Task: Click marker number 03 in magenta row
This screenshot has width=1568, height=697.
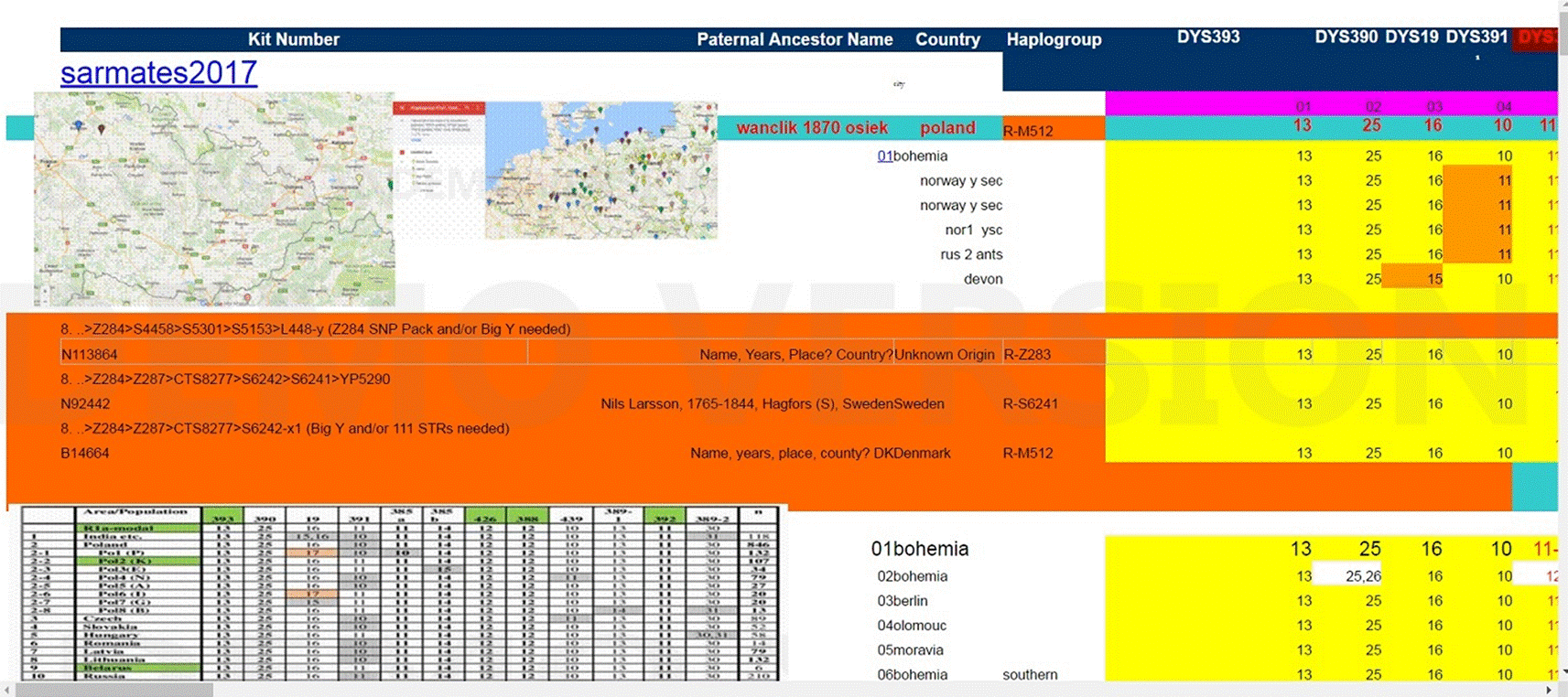Action: pyautogui.click(x=1434, y=107)
